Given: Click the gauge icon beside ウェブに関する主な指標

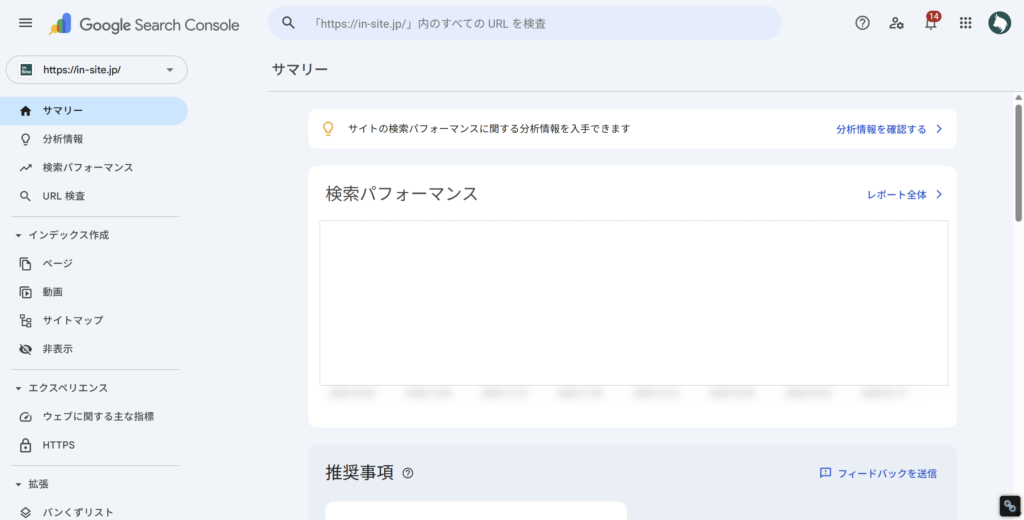Looking at the screenshot, I should [x=25, y=417].
